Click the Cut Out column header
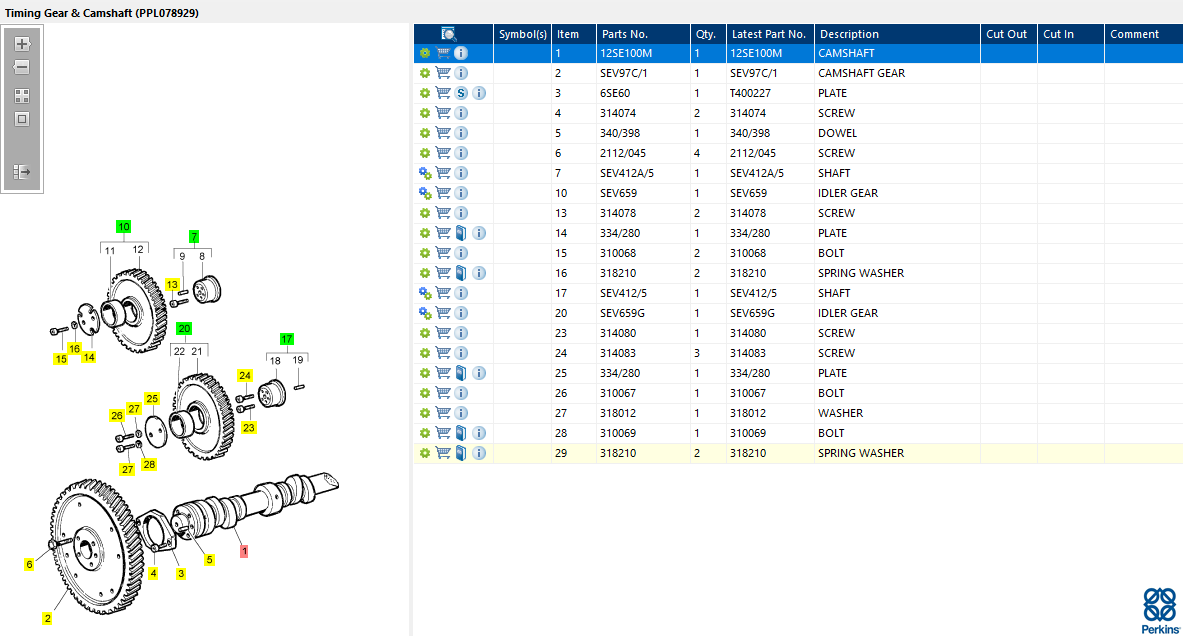The width and height of the screenshot is (1183, 636). click(1008, 34)
